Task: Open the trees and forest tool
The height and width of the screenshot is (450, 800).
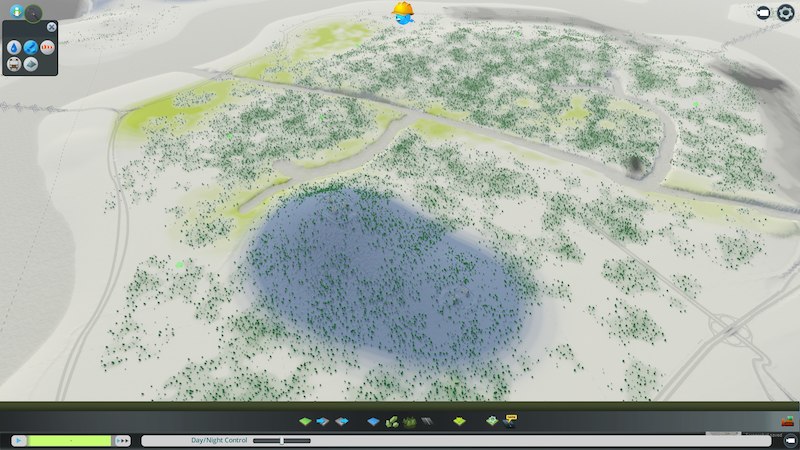Action: tap(409, 422)
